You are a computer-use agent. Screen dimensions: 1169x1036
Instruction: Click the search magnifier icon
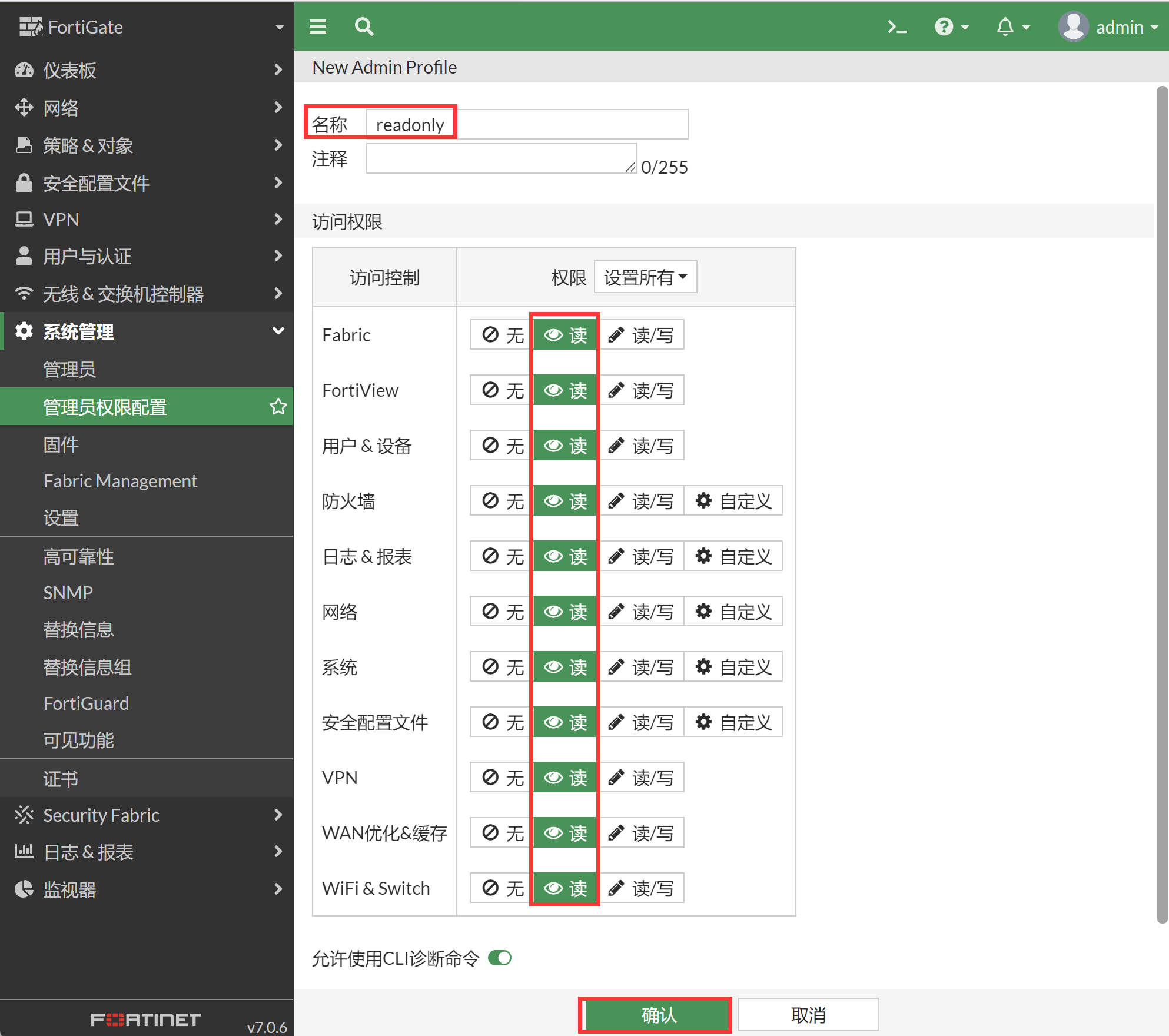pos(364,27)
